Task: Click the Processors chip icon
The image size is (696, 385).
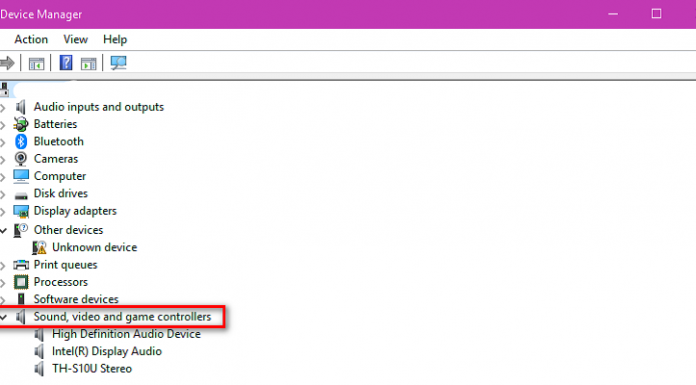Action: pyautogui.click(x=21, y=282)
